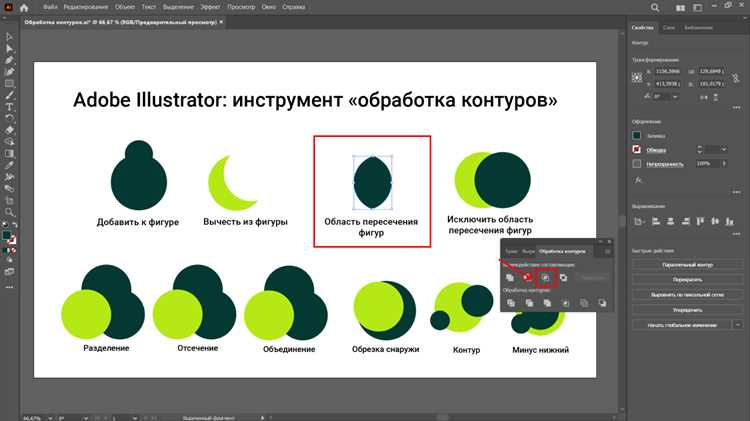Screen dimensions: 750x421
Task: Click the X coordinate input field
Action: point(668,71)
